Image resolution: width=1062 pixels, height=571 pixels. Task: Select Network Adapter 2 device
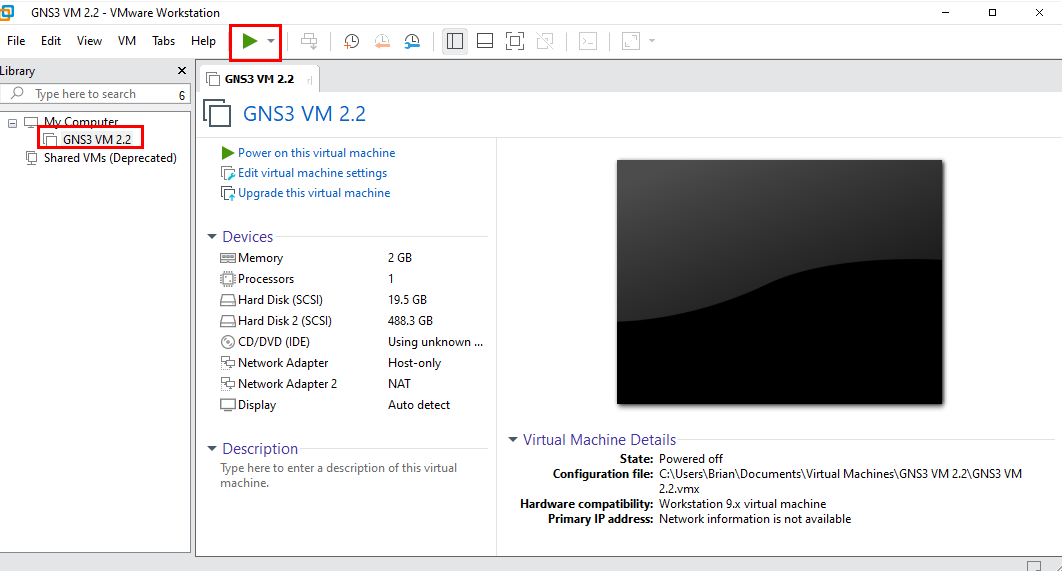click(352, 384)
